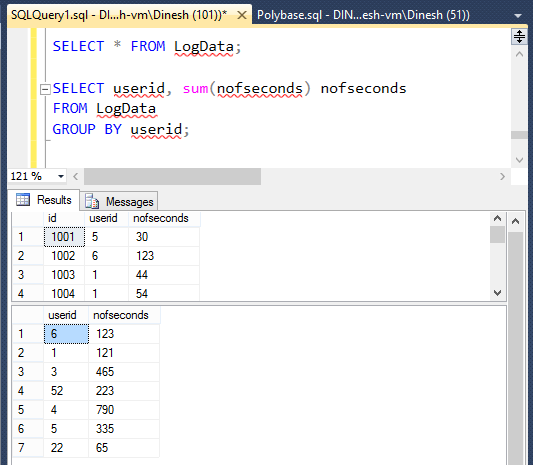Click the first grid's scrollbar thumb
The width and height of the screenshot is (533, 465).
497,235
